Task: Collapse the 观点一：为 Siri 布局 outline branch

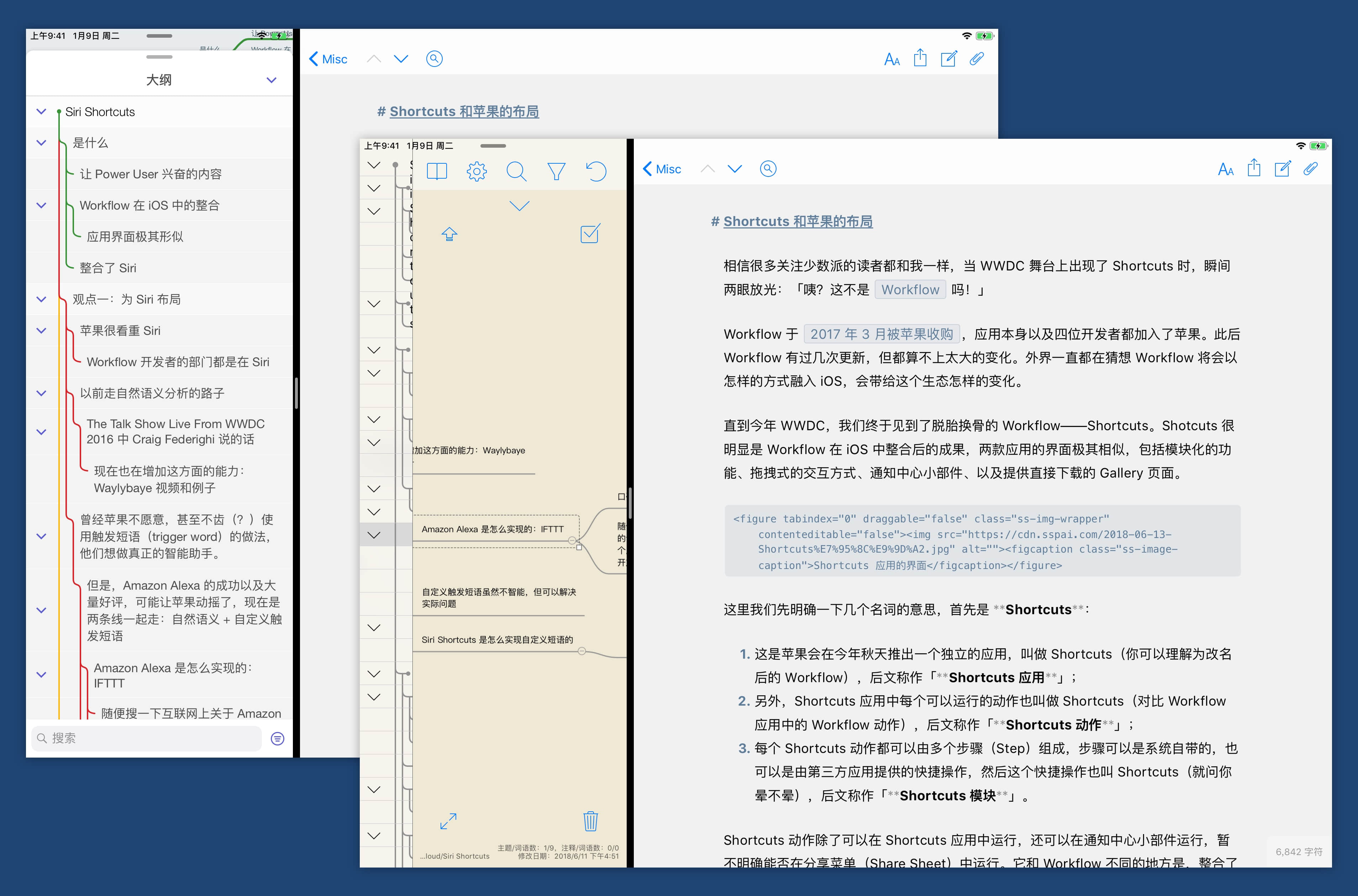Action: (x=41, y=299)
